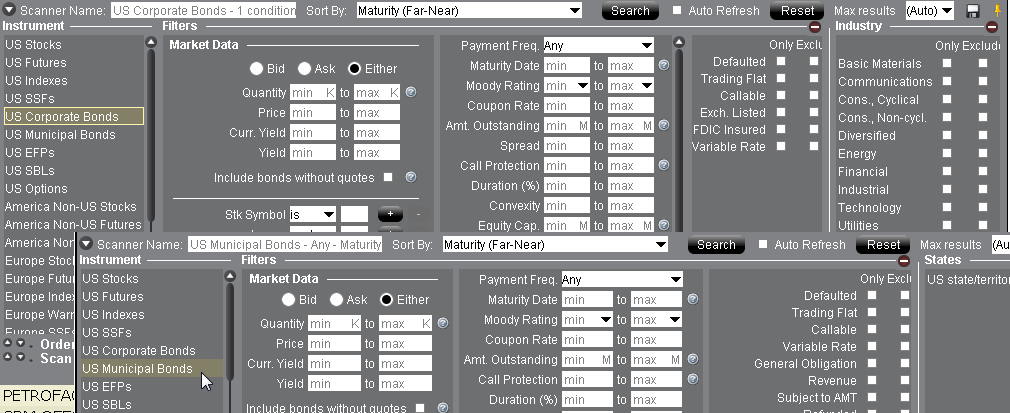Viewport: 1010px width, 413px height.
Task: Select America Non-US Stocks instrument
Action: click(71, 207)
